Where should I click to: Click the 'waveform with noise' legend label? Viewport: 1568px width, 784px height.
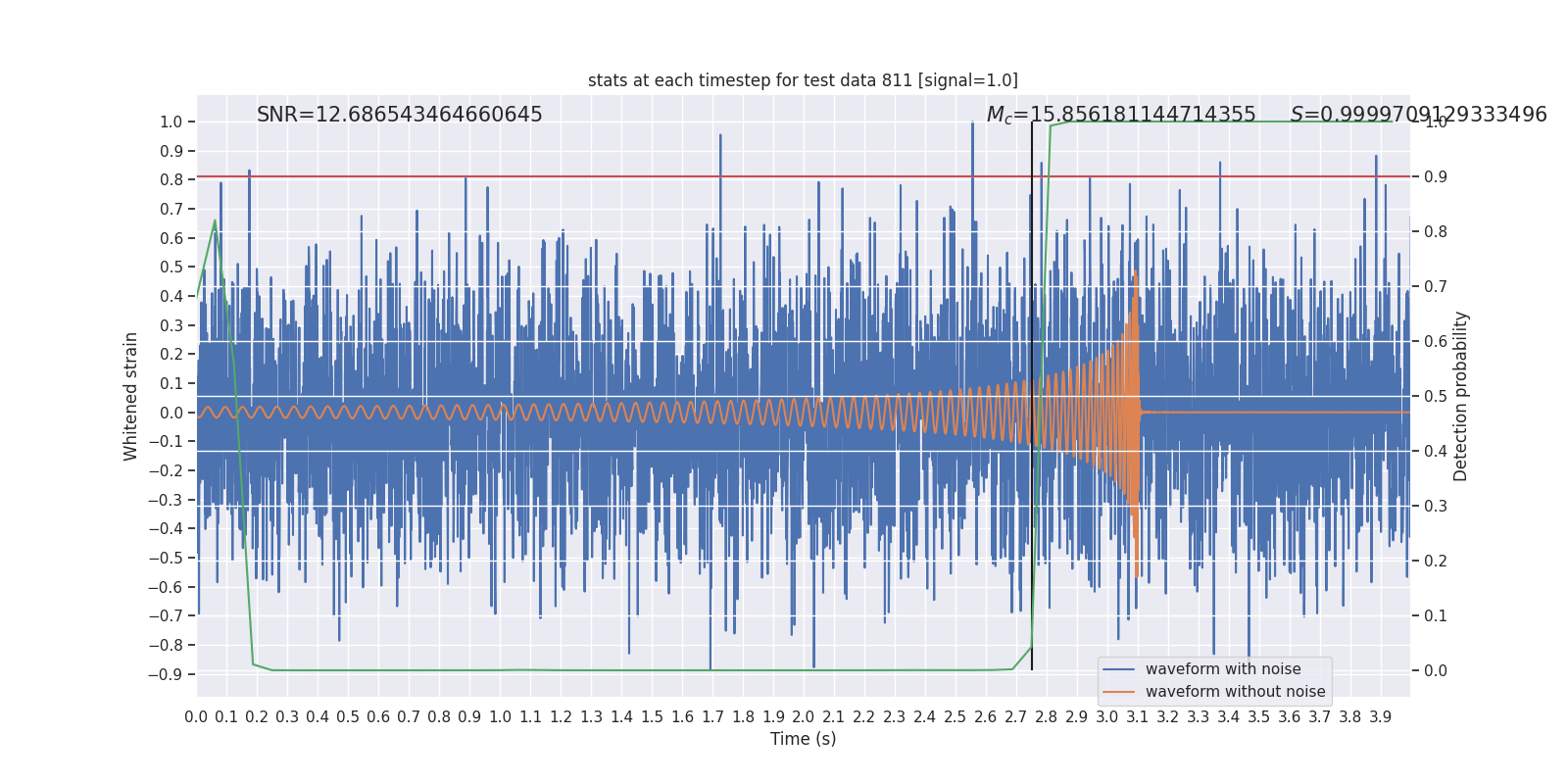coord(1223,669)
